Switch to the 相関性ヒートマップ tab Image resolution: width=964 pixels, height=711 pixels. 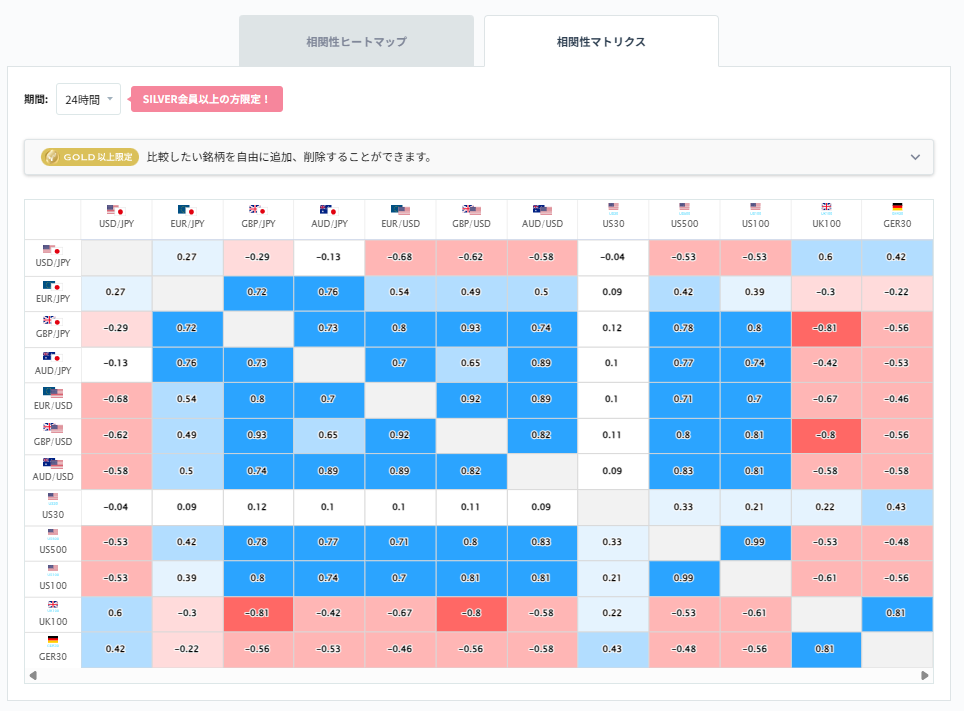356,40
